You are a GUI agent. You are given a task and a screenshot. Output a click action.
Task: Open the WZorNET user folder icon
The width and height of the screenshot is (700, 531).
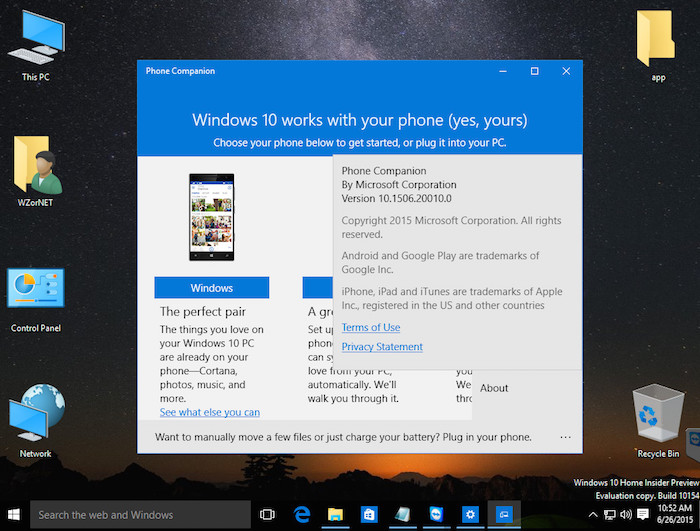click(x=36, y=171)
